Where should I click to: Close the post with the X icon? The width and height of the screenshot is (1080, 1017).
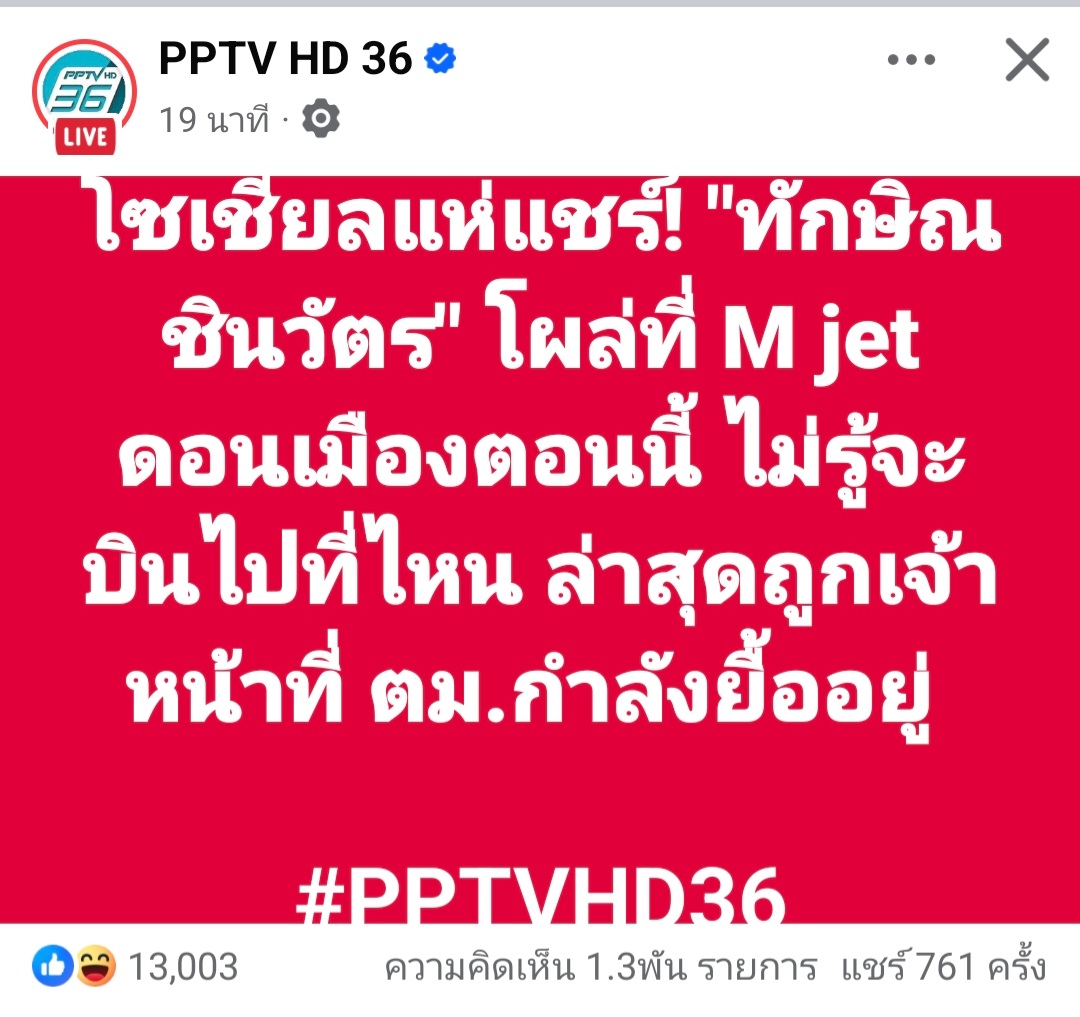click(1027, 60)
